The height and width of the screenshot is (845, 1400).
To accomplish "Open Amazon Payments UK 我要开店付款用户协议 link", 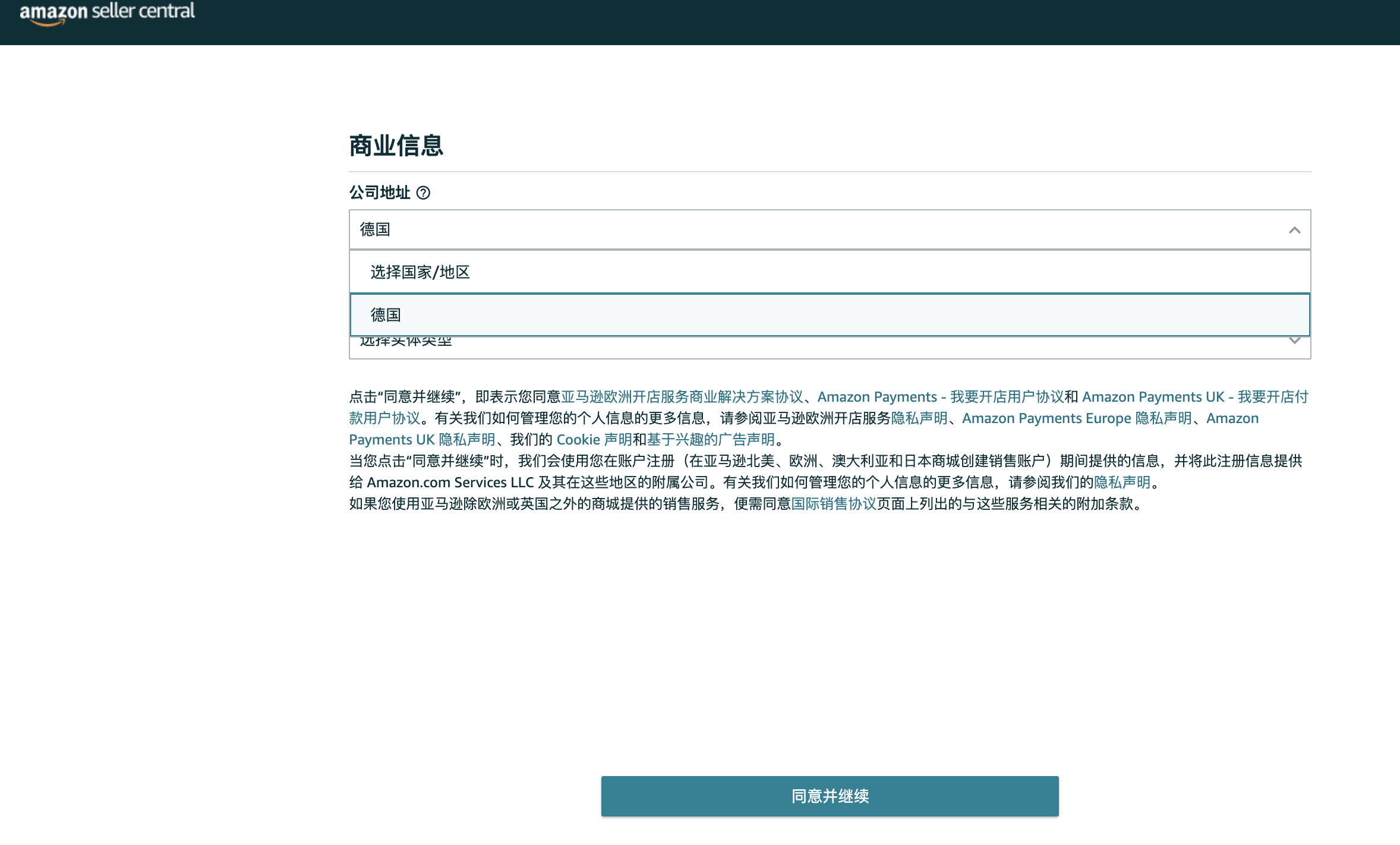I will [x=1194, y=397].
